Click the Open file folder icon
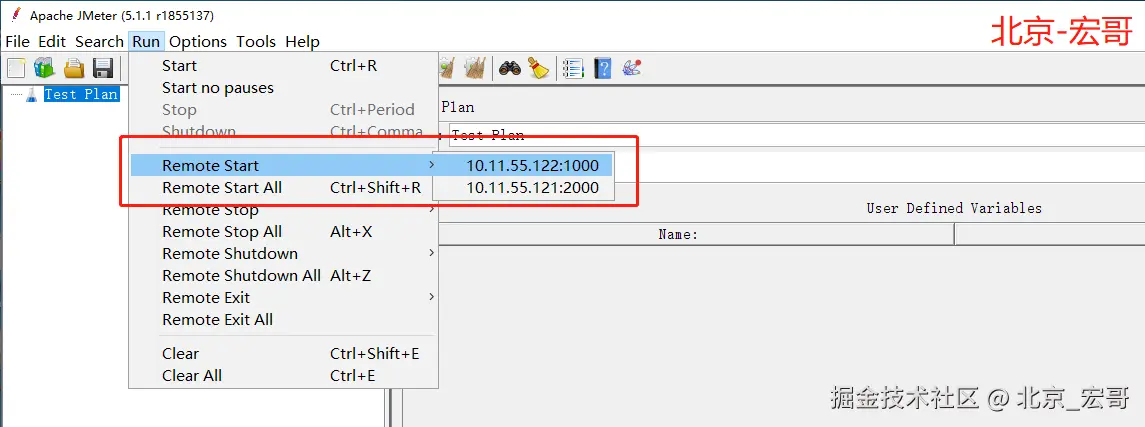The height and width of the screenshot is (427, 1145). [74, 69]
